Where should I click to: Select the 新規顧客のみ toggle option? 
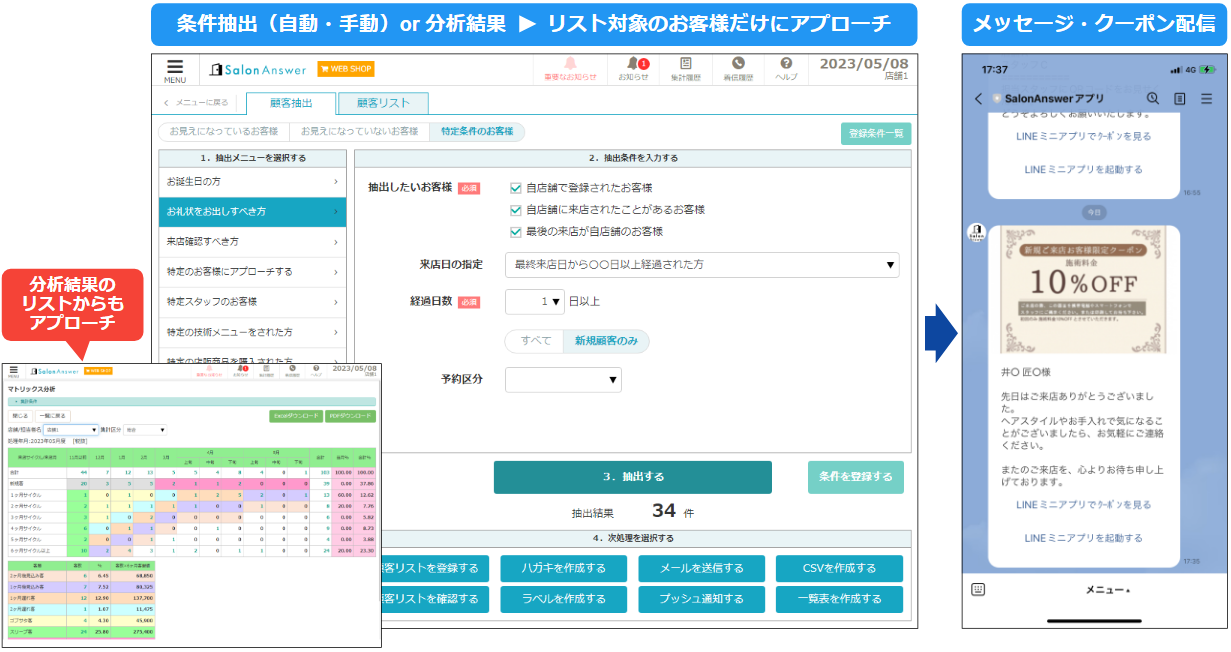[606, 341]
